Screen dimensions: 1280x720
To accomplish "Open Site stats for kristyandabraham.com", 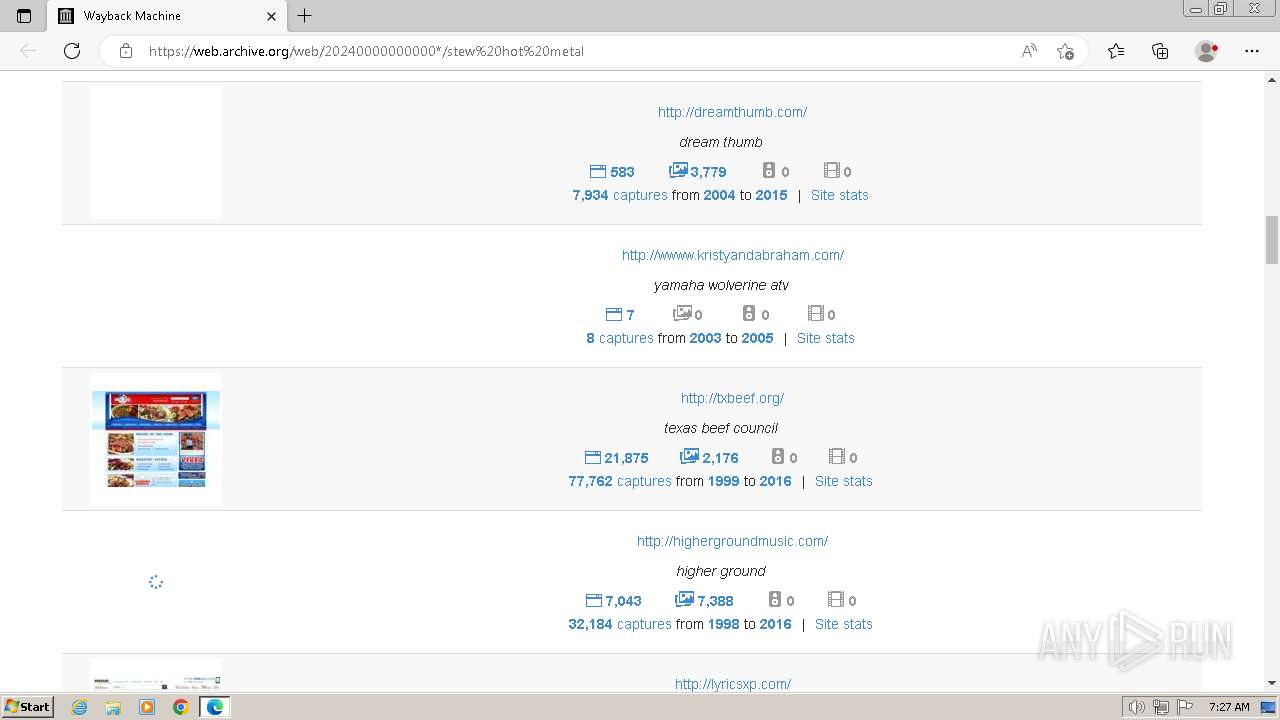I will point(826,338).
